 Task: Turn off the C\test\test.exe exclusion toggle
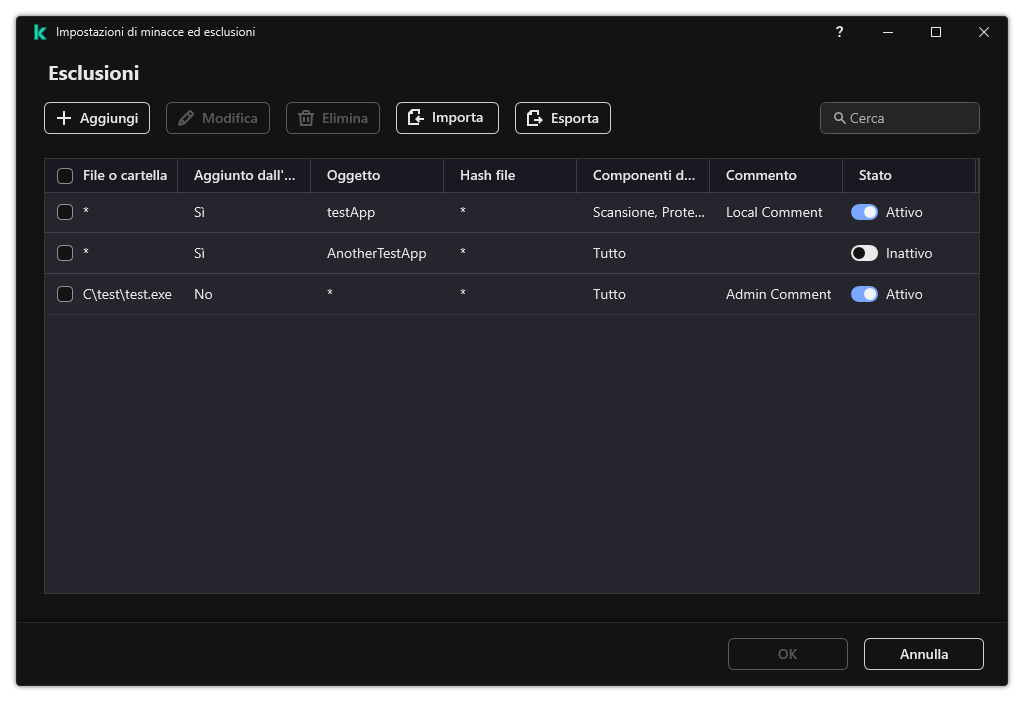click(864, 294)
